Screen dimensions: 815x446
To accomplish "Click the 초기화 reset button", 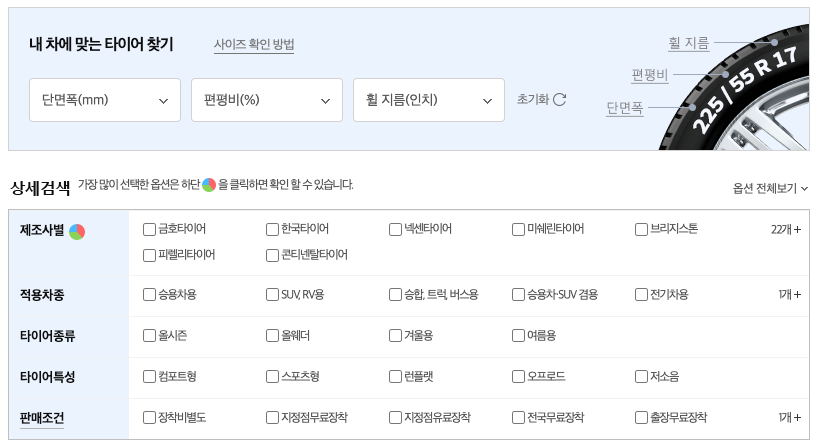I will click(x=541, y=99).
